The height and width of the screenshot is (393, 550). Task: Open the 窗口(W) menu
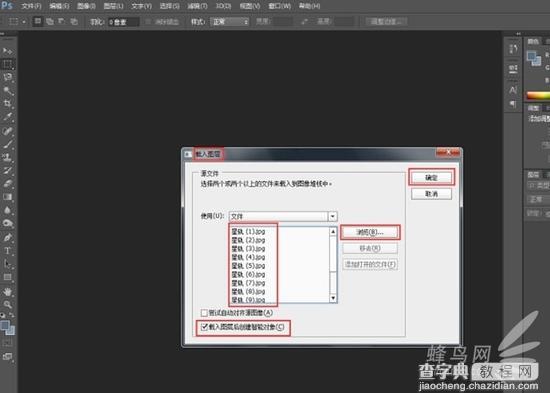(280, 6)
